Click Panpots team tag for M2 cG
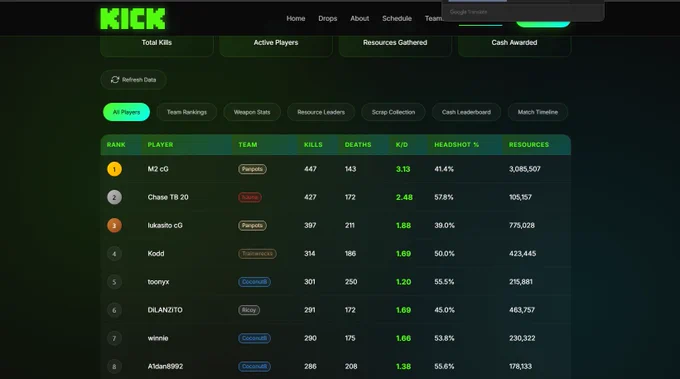This screenshot has height=379, width=680. (252, 169)
